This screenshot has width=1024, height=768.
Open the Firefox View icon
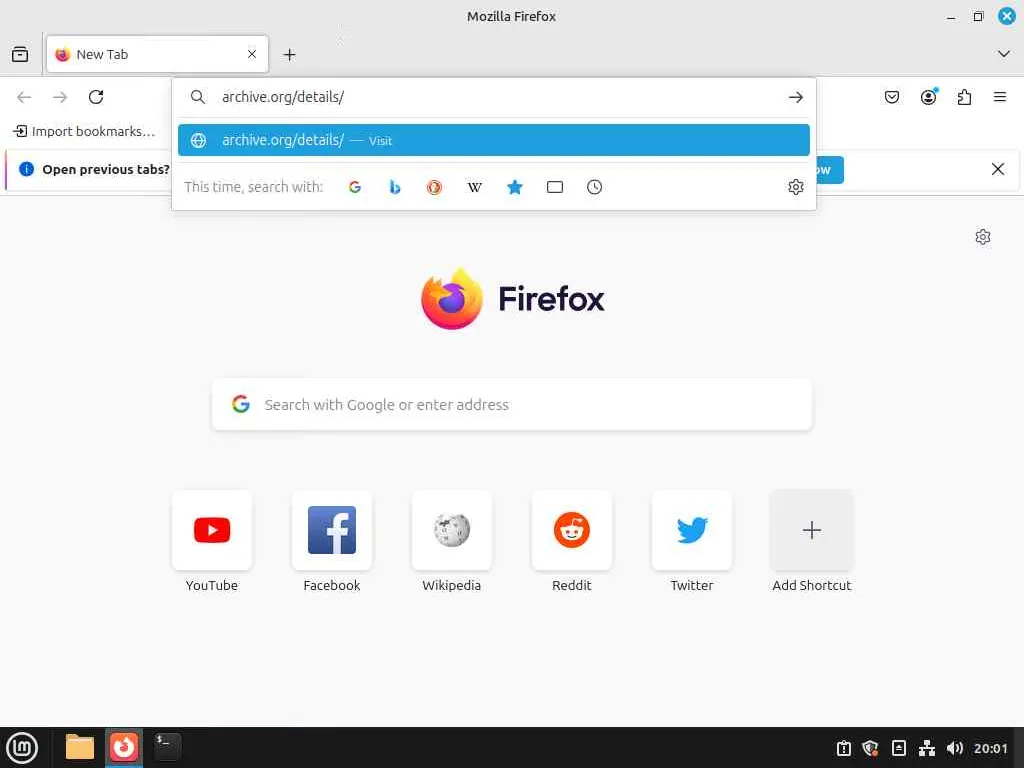point(20,54)
